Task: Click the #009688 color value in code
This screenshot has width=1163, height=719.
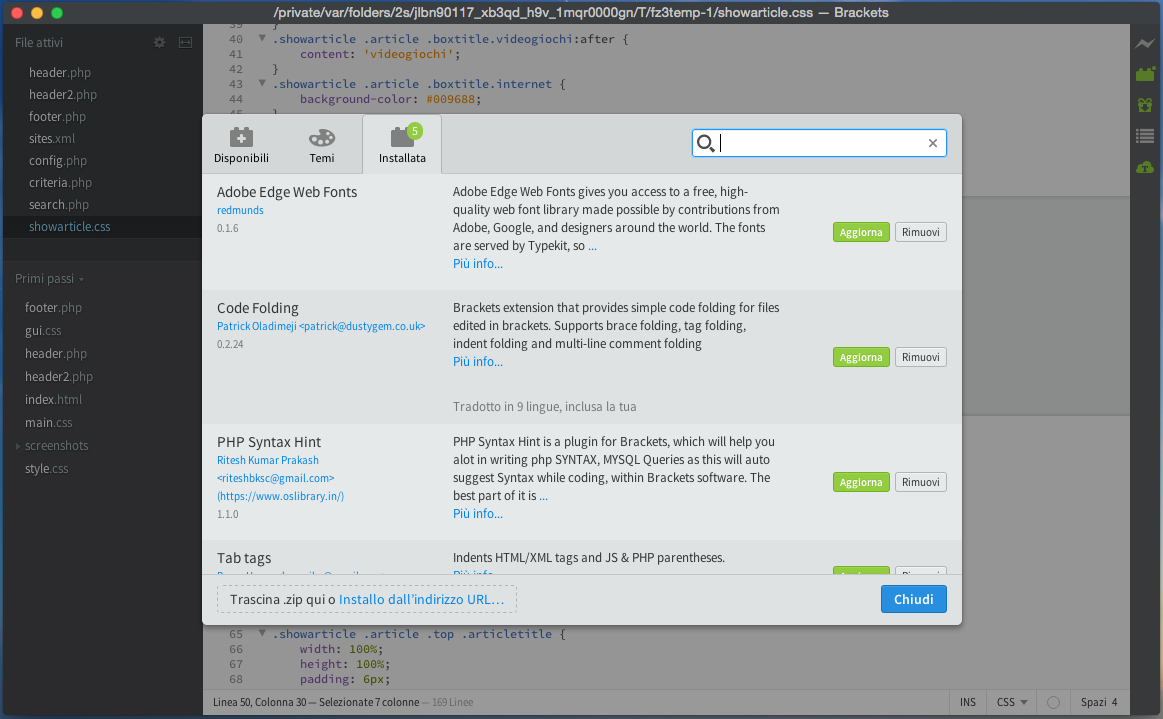Action: 452,99
